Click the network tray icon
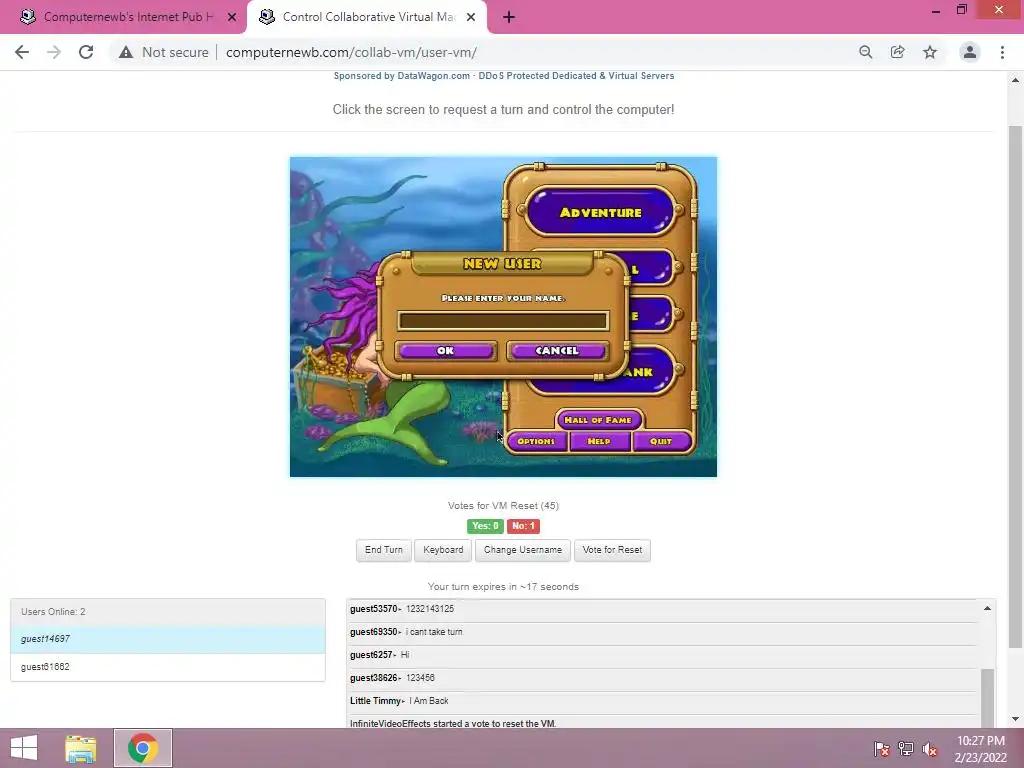 pyautogui.click(x=906, y=749)
